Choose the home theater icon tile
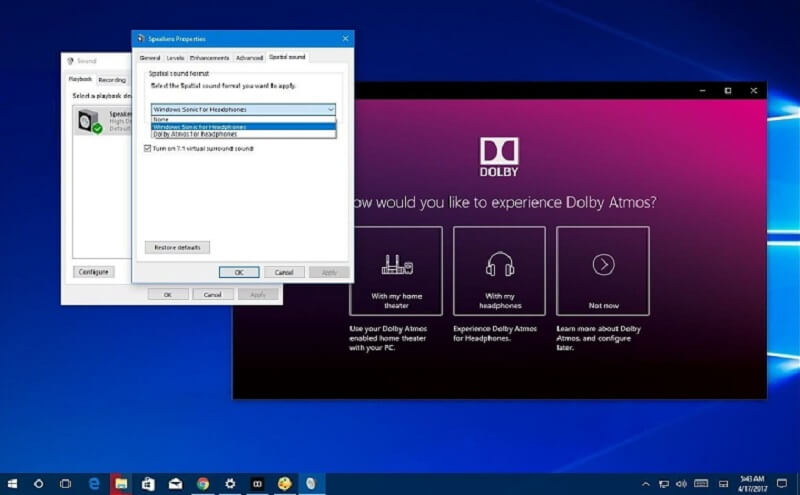800x495 pixels. pyautogui.click(x=396, y=271)
